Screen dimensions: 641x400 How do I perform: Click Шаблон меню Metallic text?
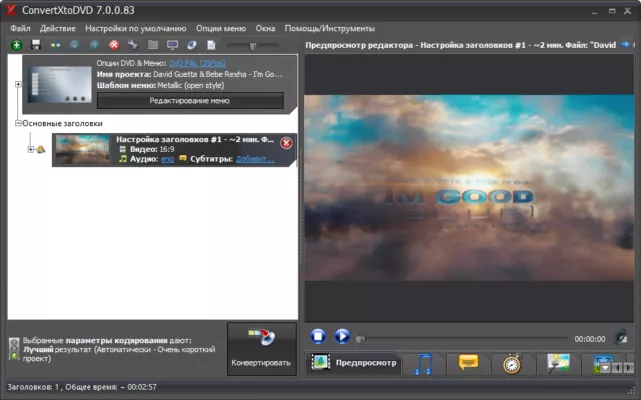pos(160,85)
